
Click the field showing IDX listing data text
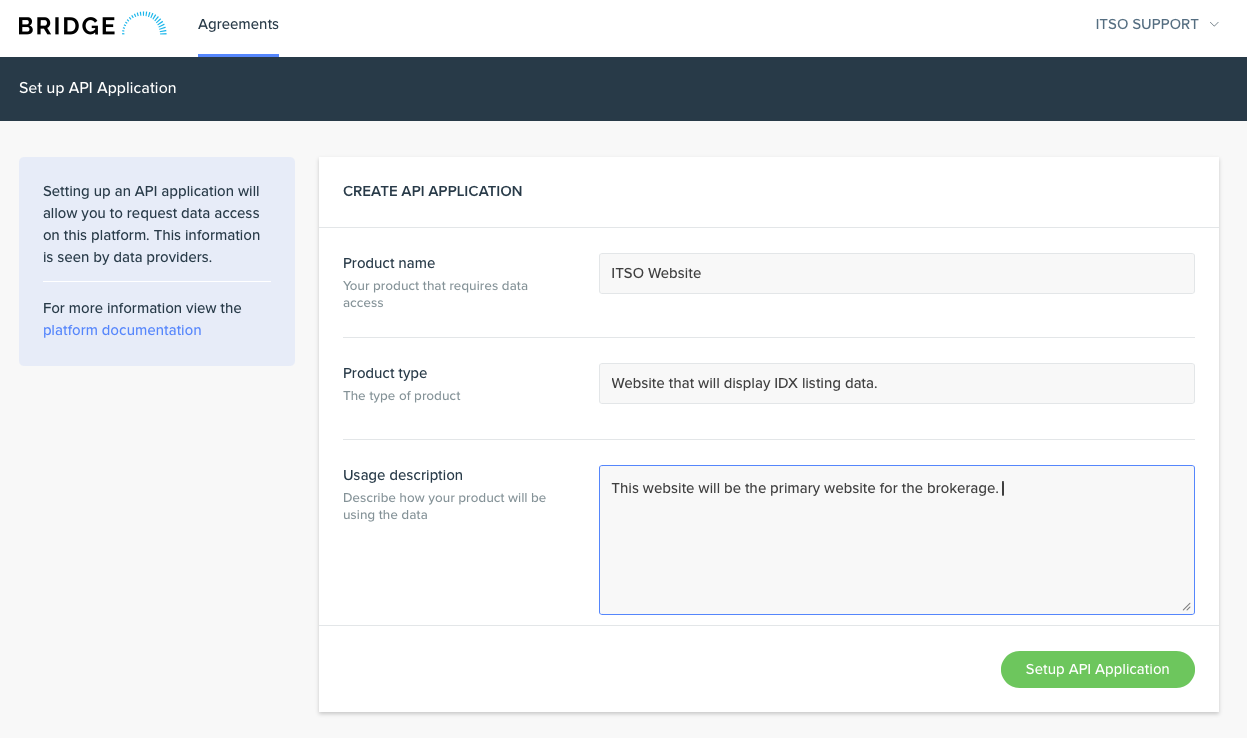[896, 383]
